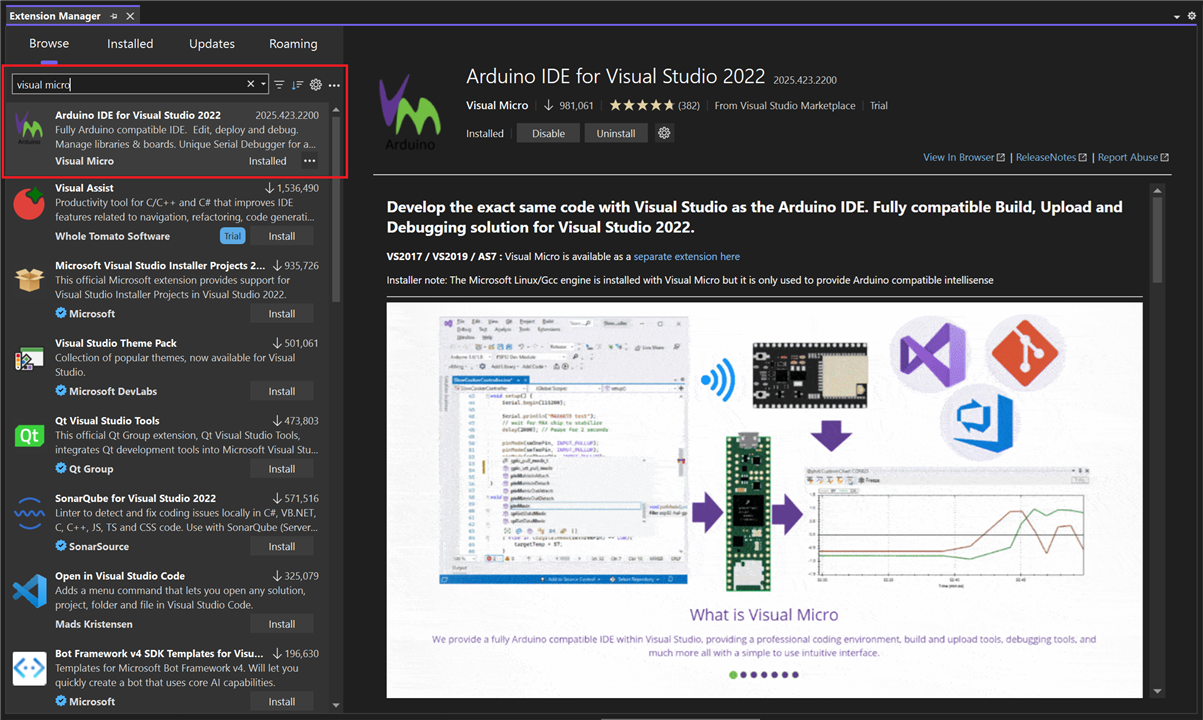Disable the Arduino IDE extension
1203x720 pixels.
click(548, 133)
